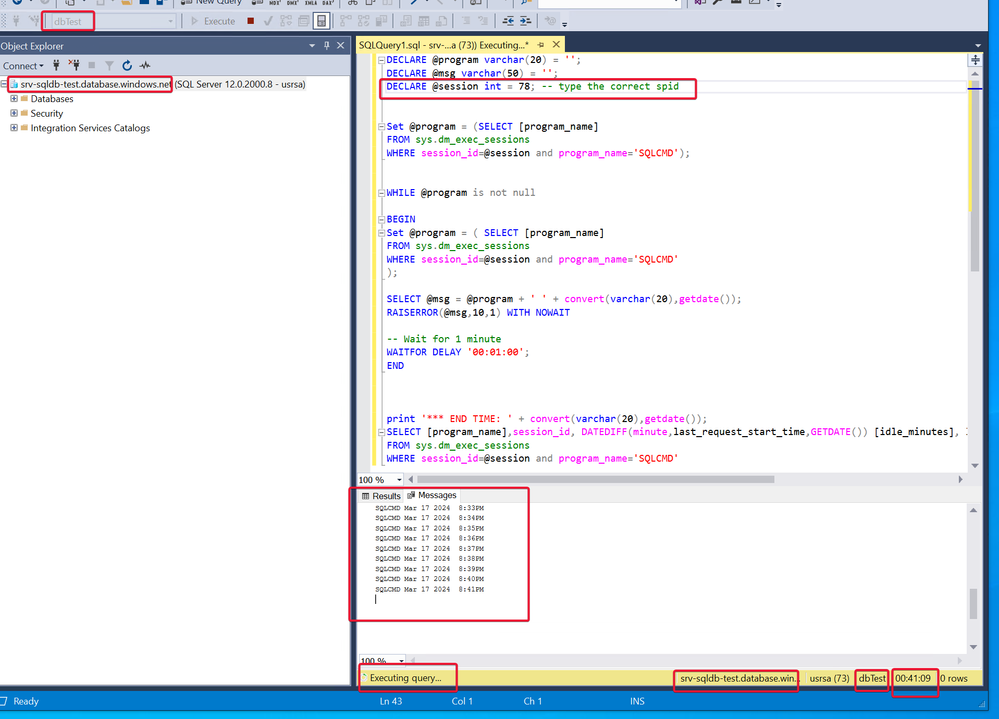The image size is (999, 719).
Task: Click the Refresh icon in Object Explorer
Action: coord(127,66)
